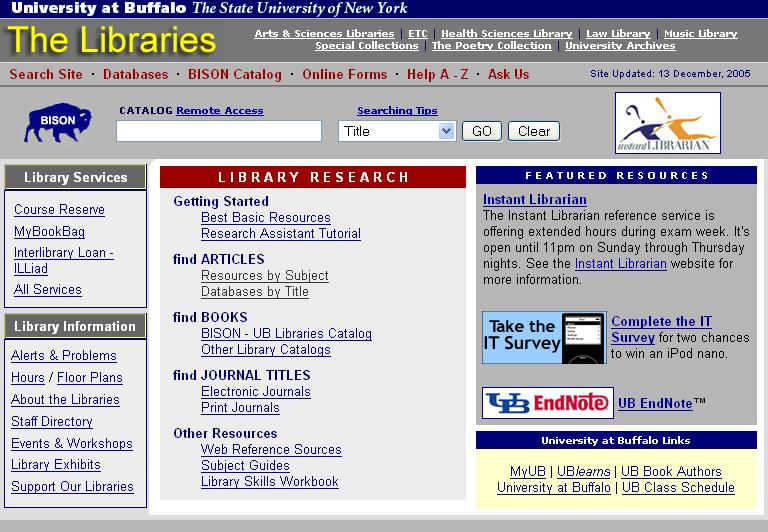Open Support Our Libraries link
The image size is (768, 532).
point(72,487)
